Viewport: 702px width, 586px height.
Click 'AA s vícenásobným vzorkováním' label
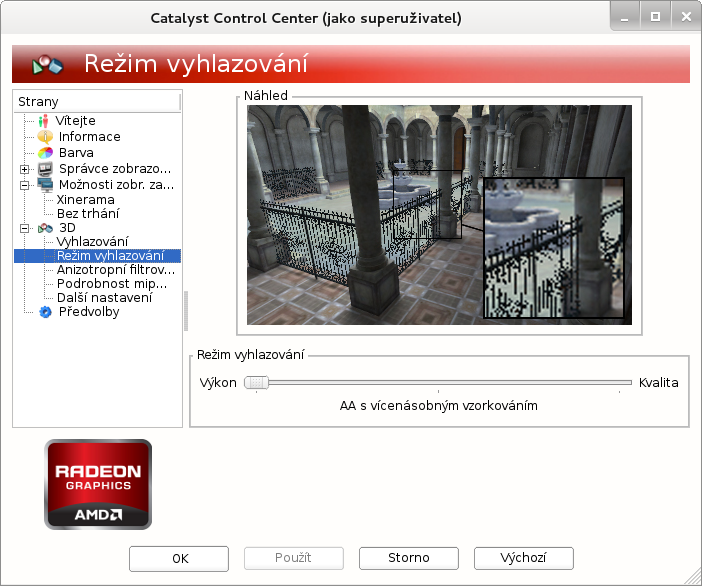tap(439, 406)
